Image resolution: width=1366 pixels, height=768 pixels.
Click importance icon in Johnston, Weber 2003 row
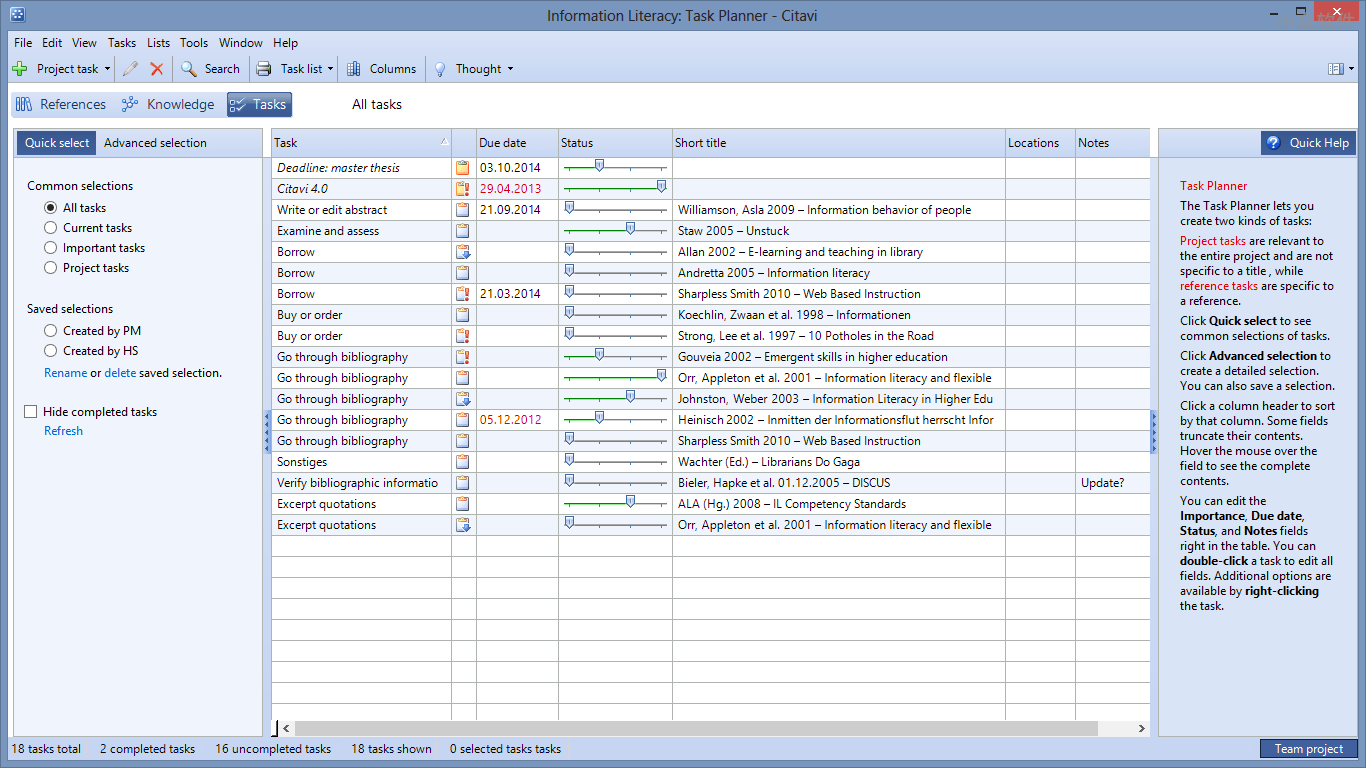pos(463,399)
